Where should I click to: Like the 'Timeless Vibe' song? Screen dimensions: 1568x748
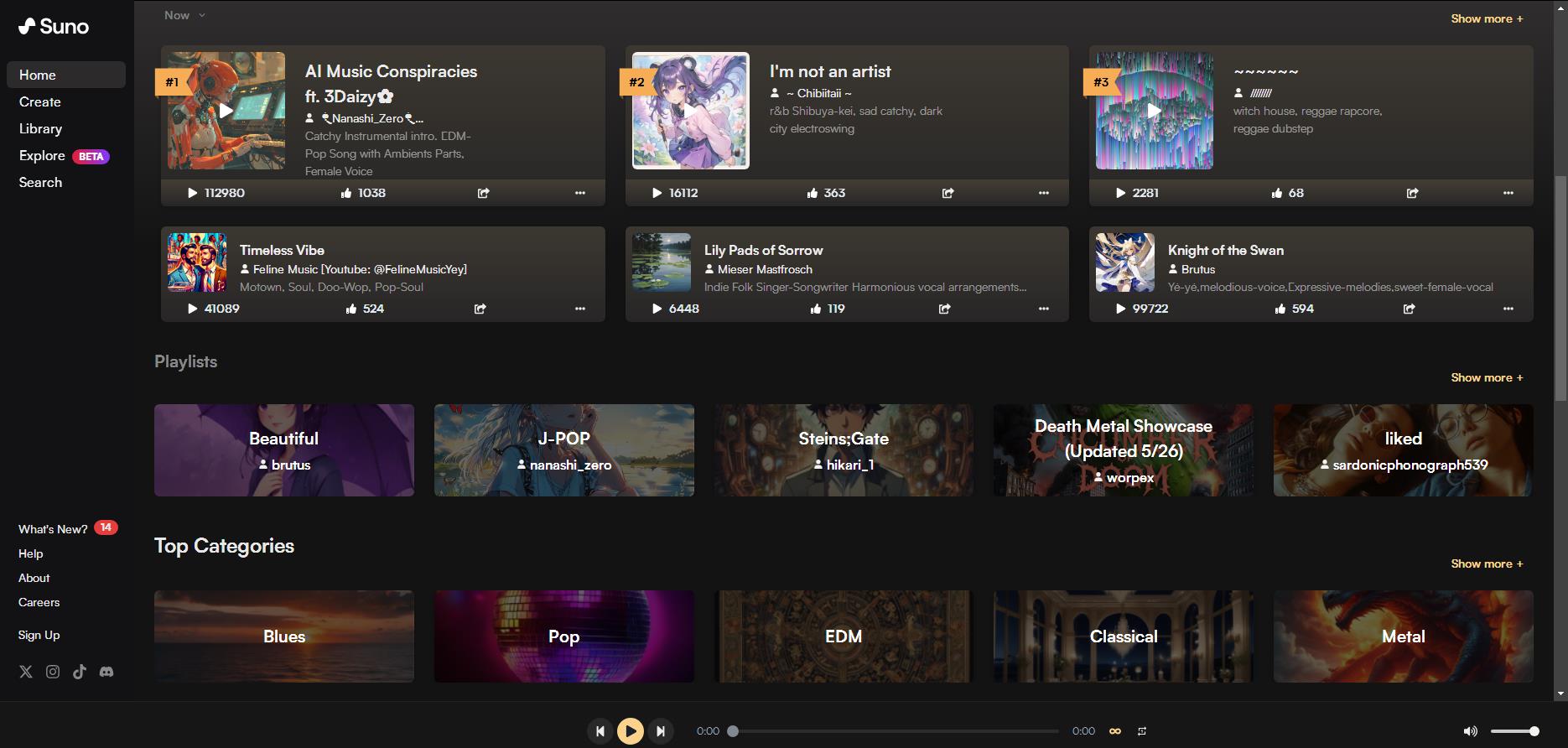pos(351,309)
